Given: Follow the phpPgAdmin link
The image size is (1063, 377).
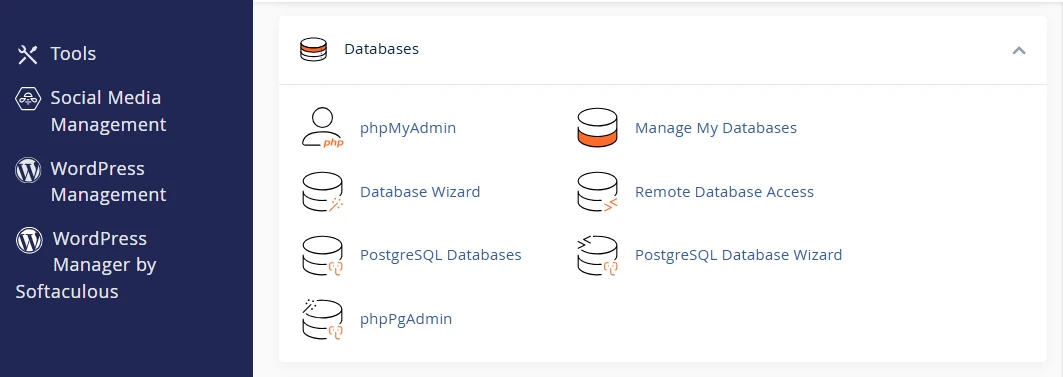Looking at the screenshot, I should point(405,319).
